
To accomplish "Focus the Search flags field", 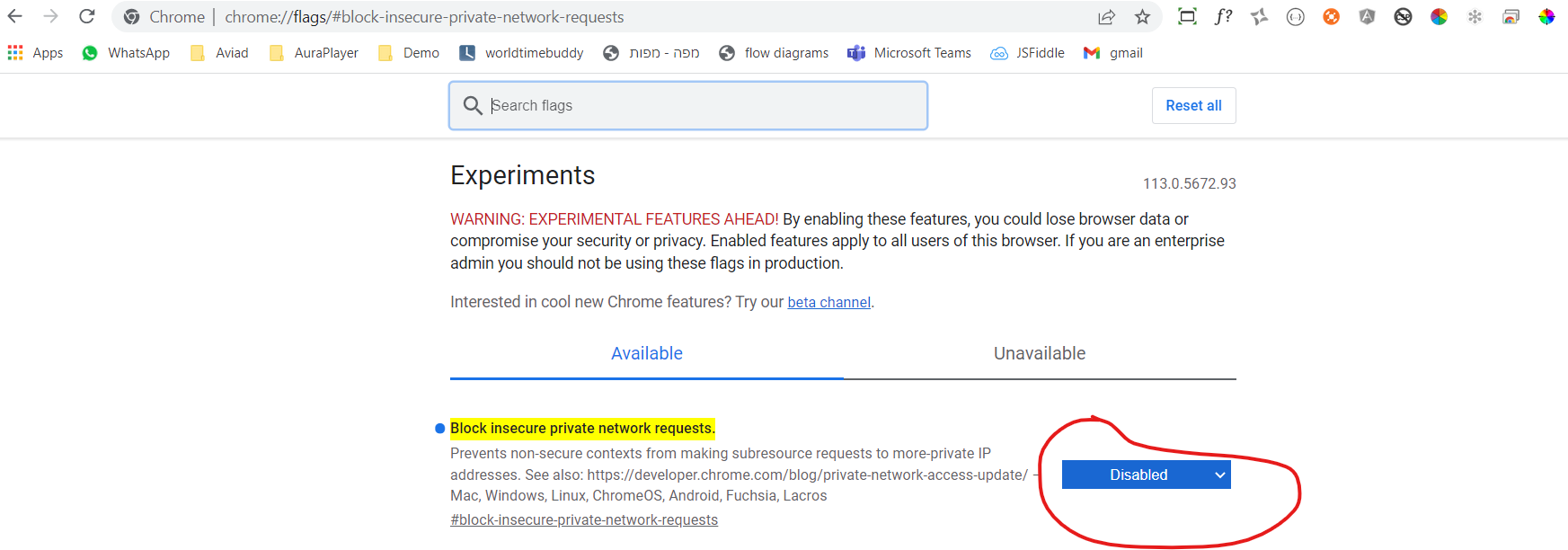I will (x=688, y=106).
